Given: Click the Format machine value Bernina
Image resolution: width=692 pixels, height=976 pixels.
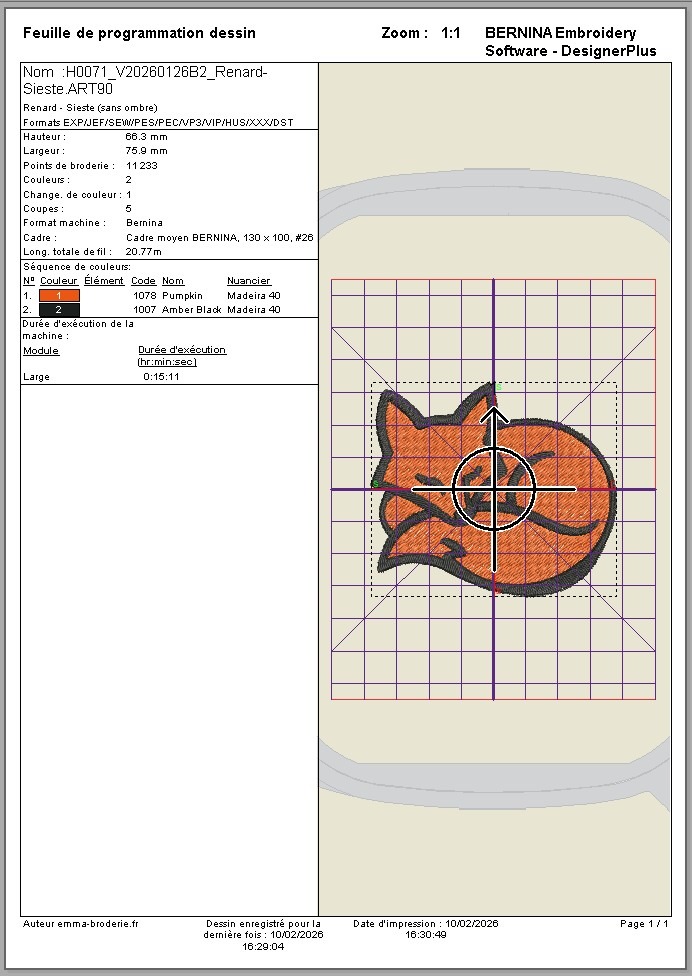Looking at the screenshot, I should 144,222.
